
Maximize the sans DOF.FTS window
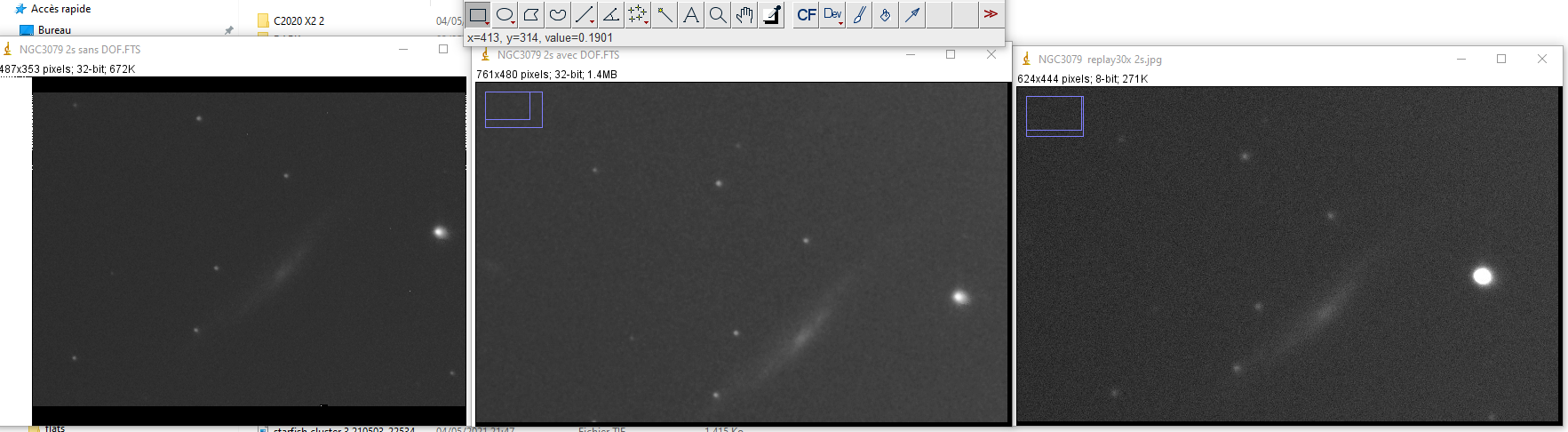click(x=443, y=49)
